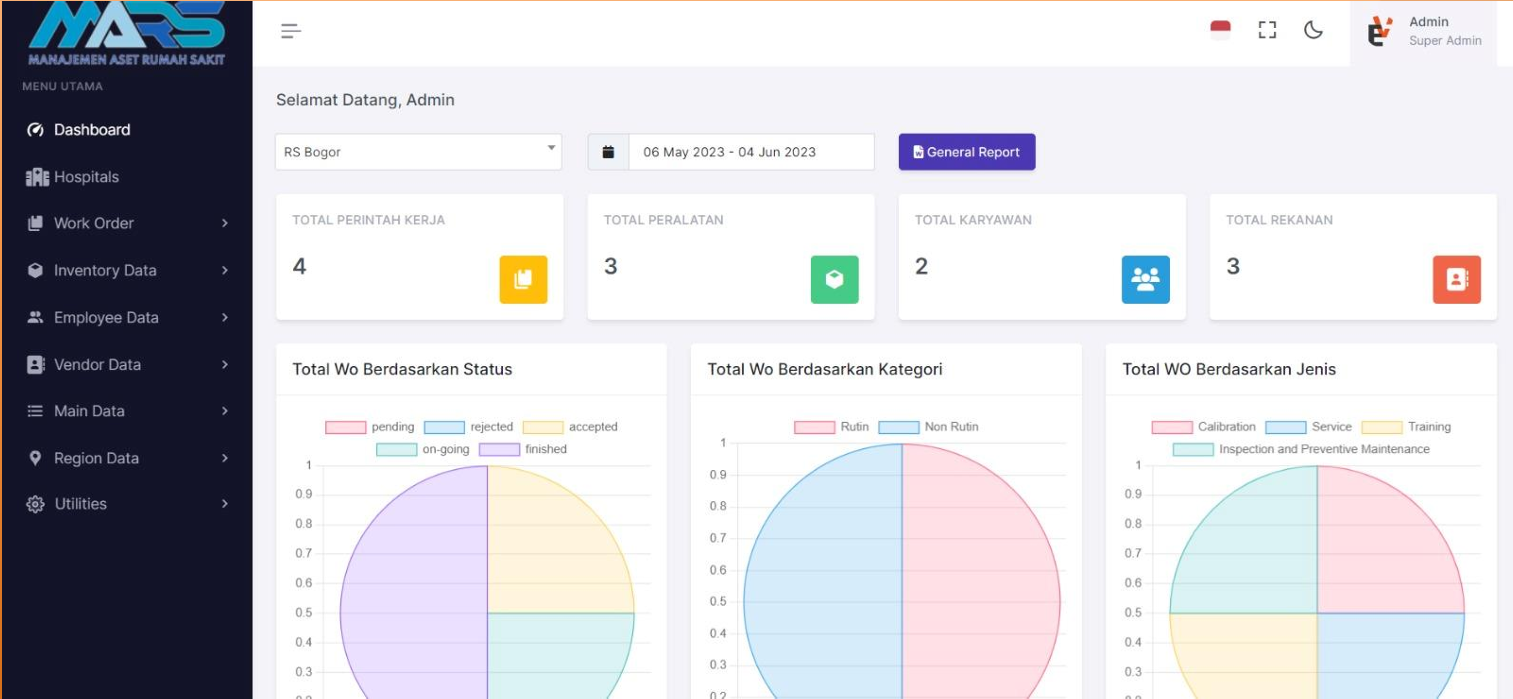1513x699 pixels.
Task: Open the Employee Data menu
Action: (126, 317)
